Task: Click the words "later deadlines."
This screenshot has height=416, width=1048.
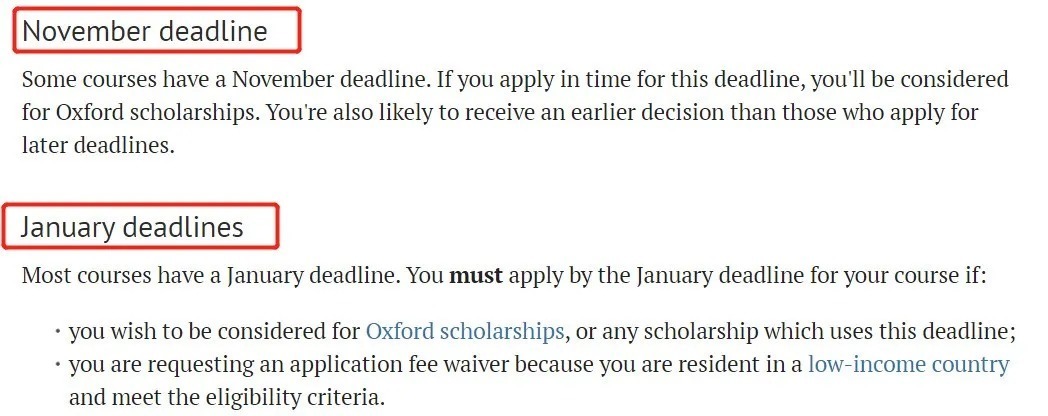Action: click(97, 146)
